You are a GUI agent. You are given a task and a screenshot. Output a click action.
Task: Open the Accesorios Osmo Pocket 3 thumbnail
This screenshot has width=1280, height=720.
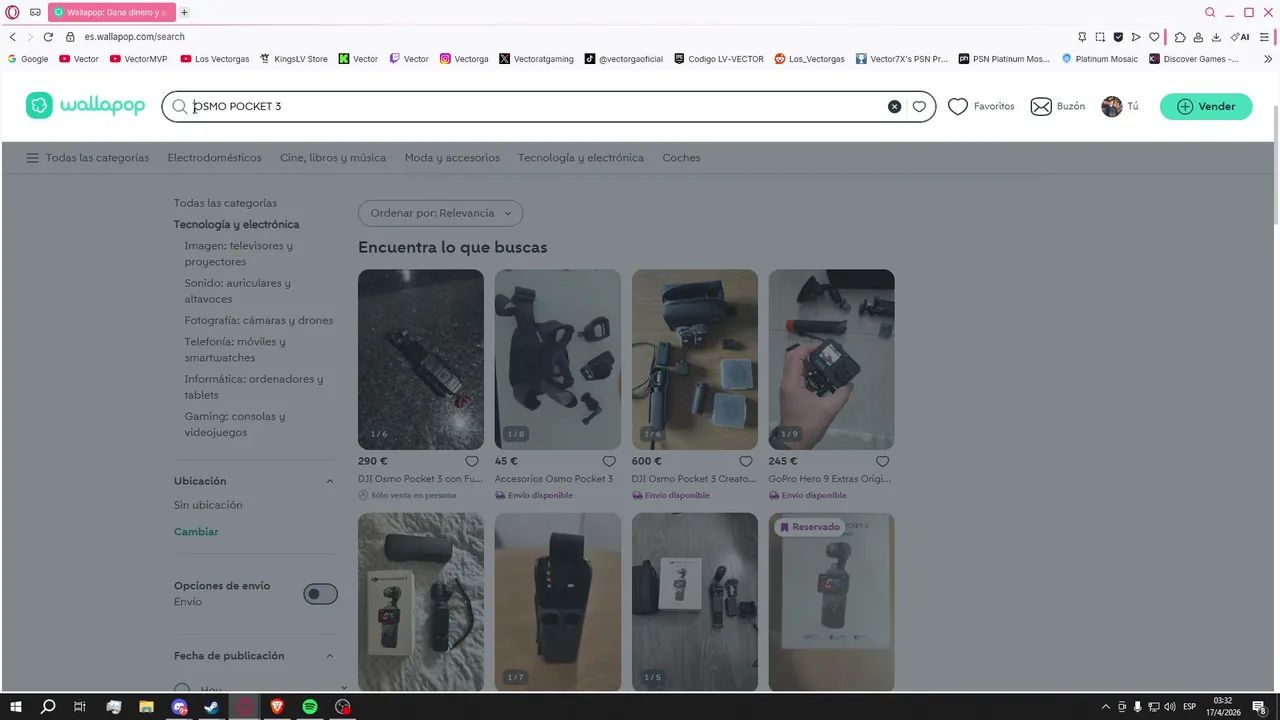(558, 359)
